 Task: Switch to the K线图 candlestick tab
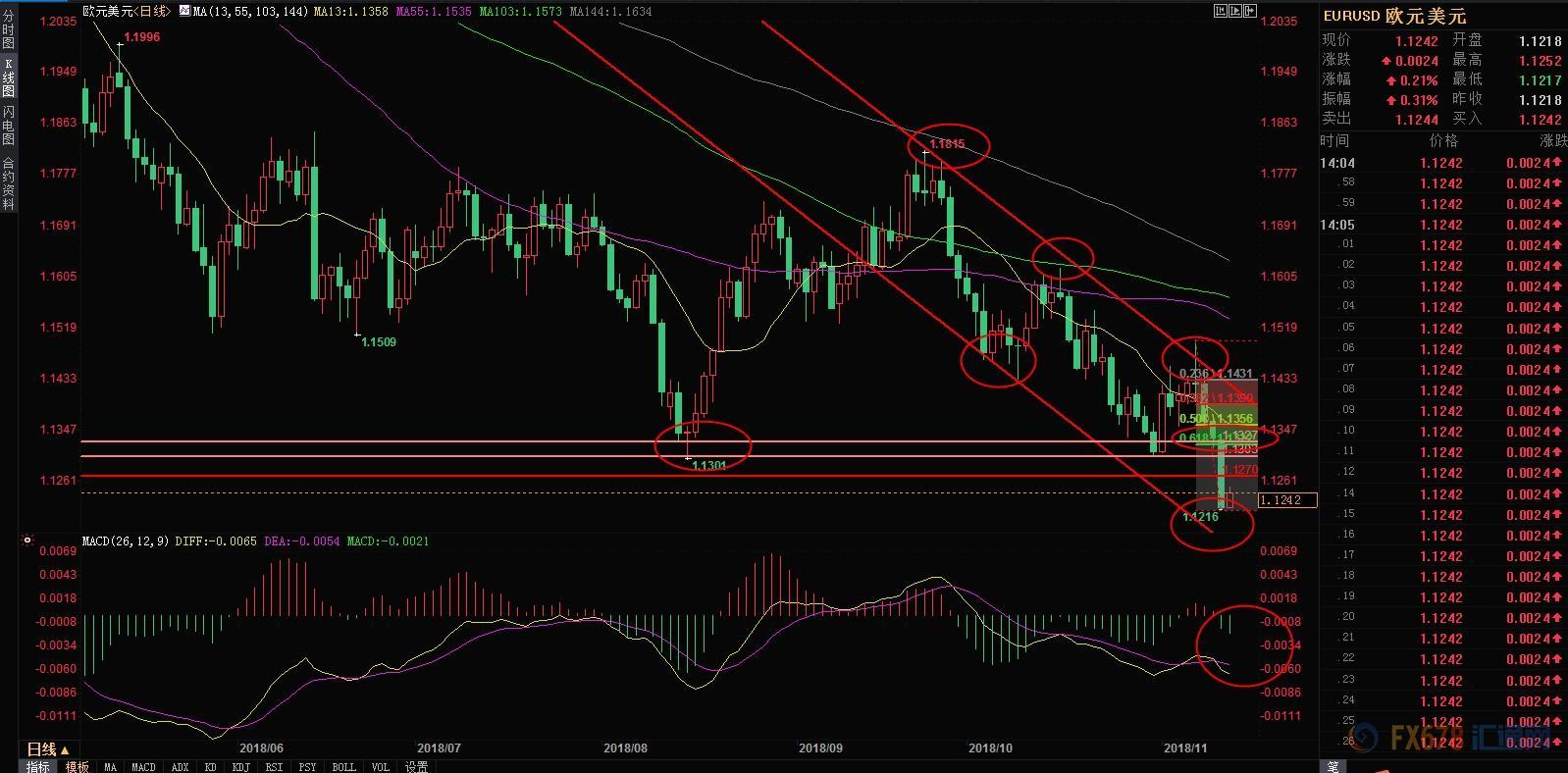pyautogui.click(x=9, y=77)
